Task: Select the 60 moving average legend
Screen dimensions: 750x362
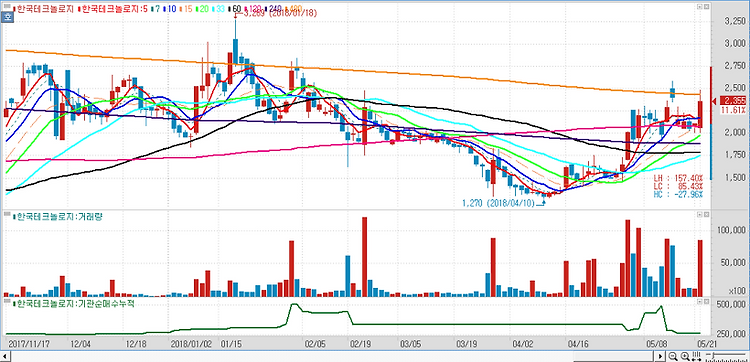Action: pos(235,9)
